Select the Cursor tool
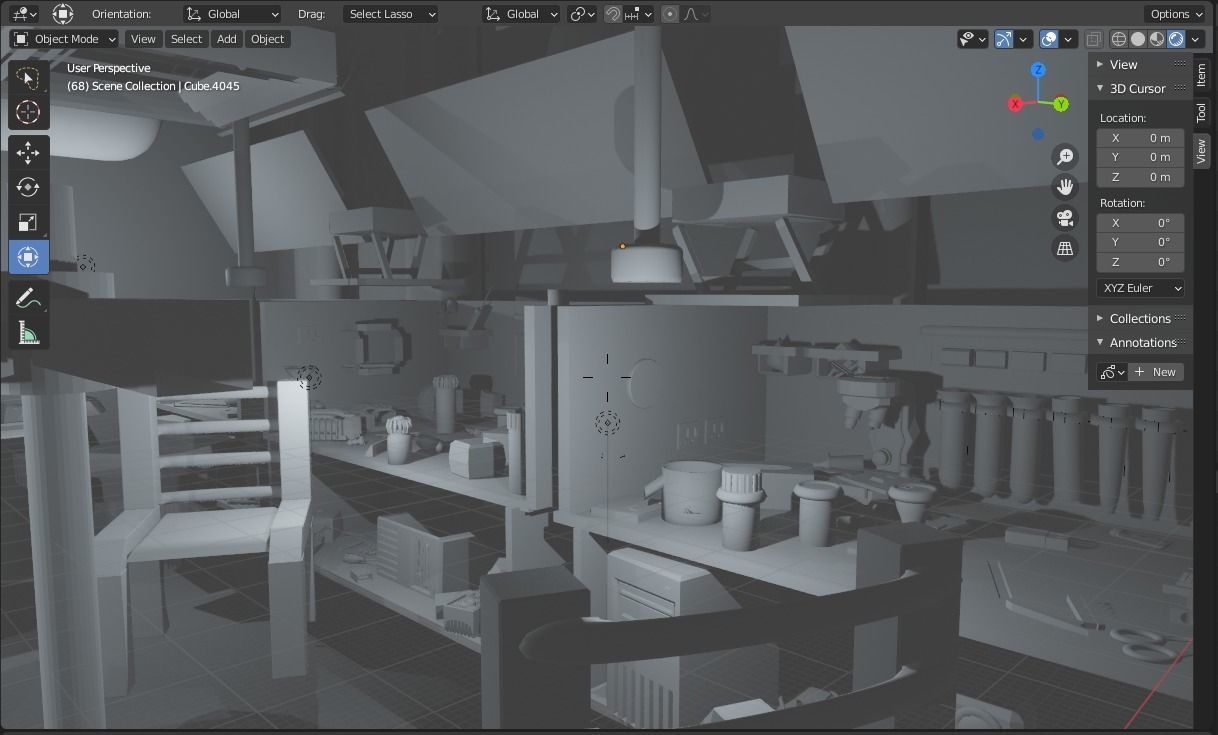This screenshot has height=735, width=1218. pos(28,112)
